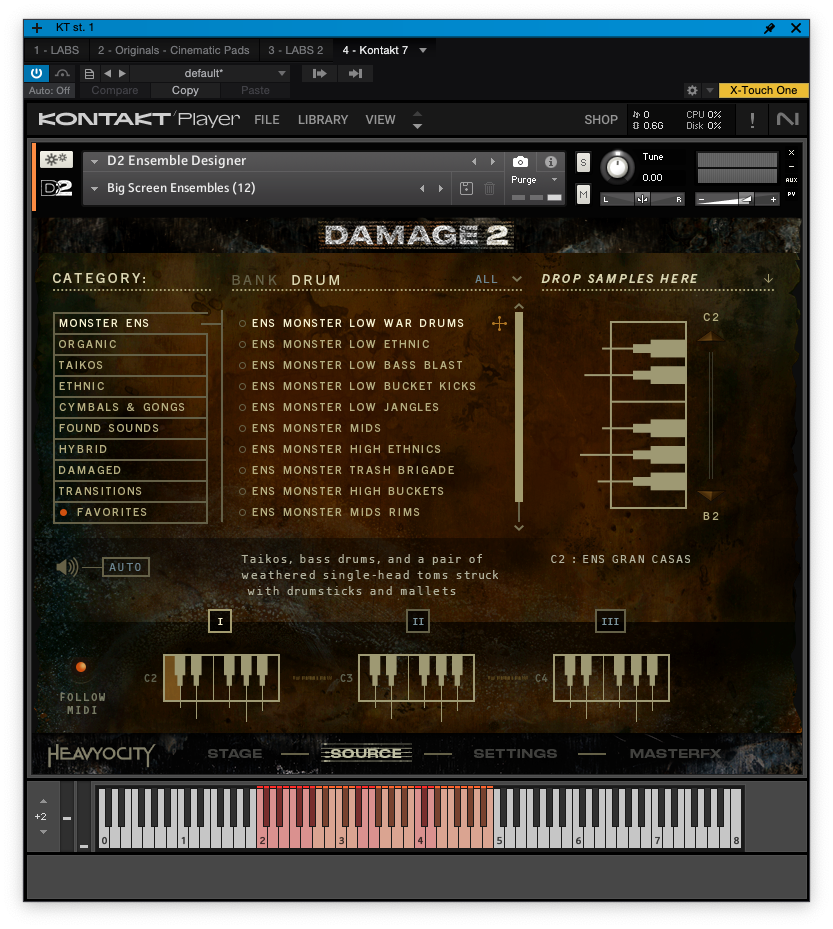Open the VIEW menu
Viewport: 833px width, 929px height.
click(x=380, y=120)
